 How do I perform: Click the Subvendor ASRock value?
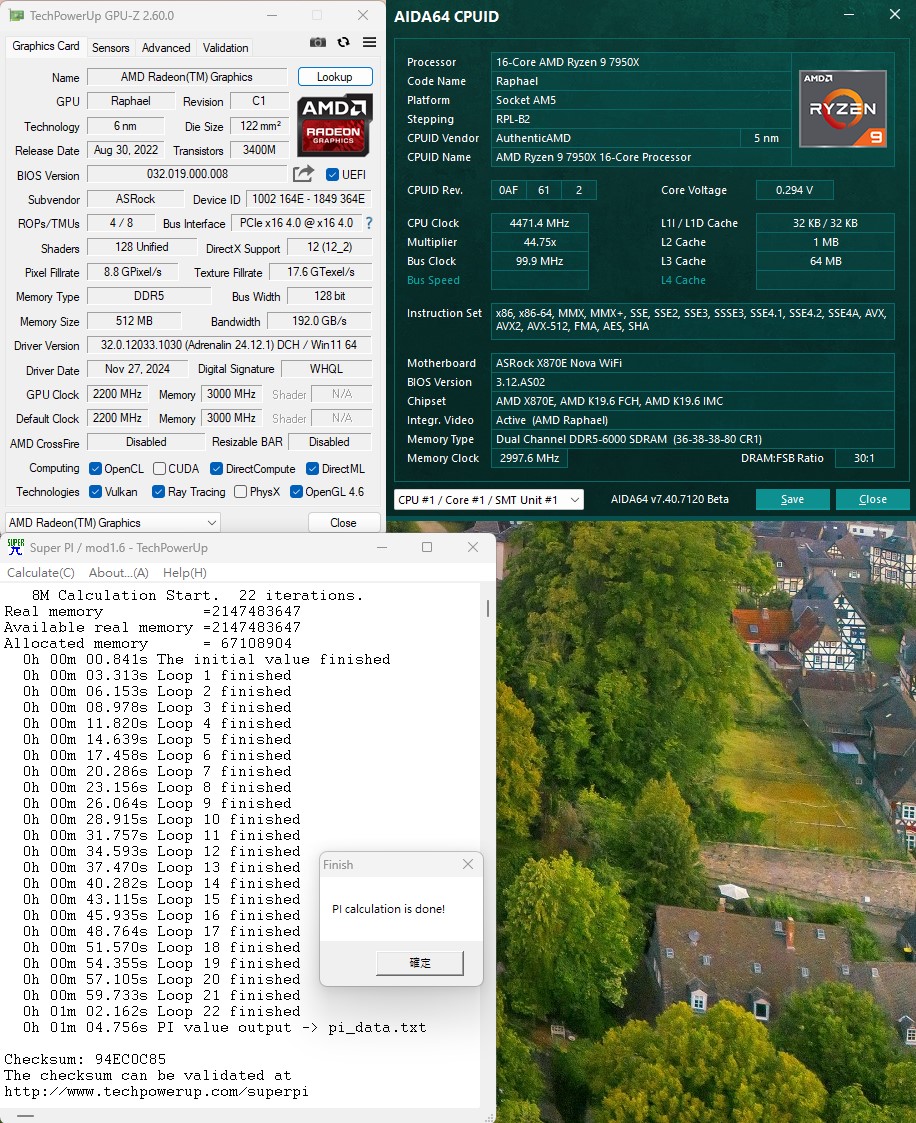[135, 198]
